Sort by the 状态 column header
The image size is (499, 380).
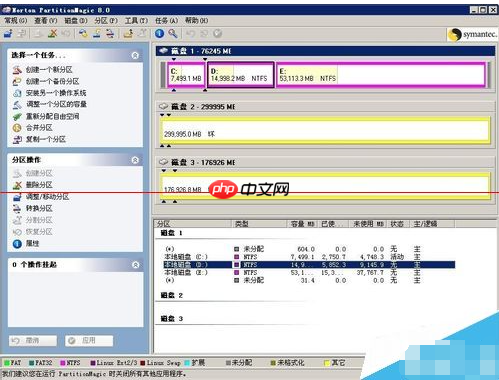(399, 224)
